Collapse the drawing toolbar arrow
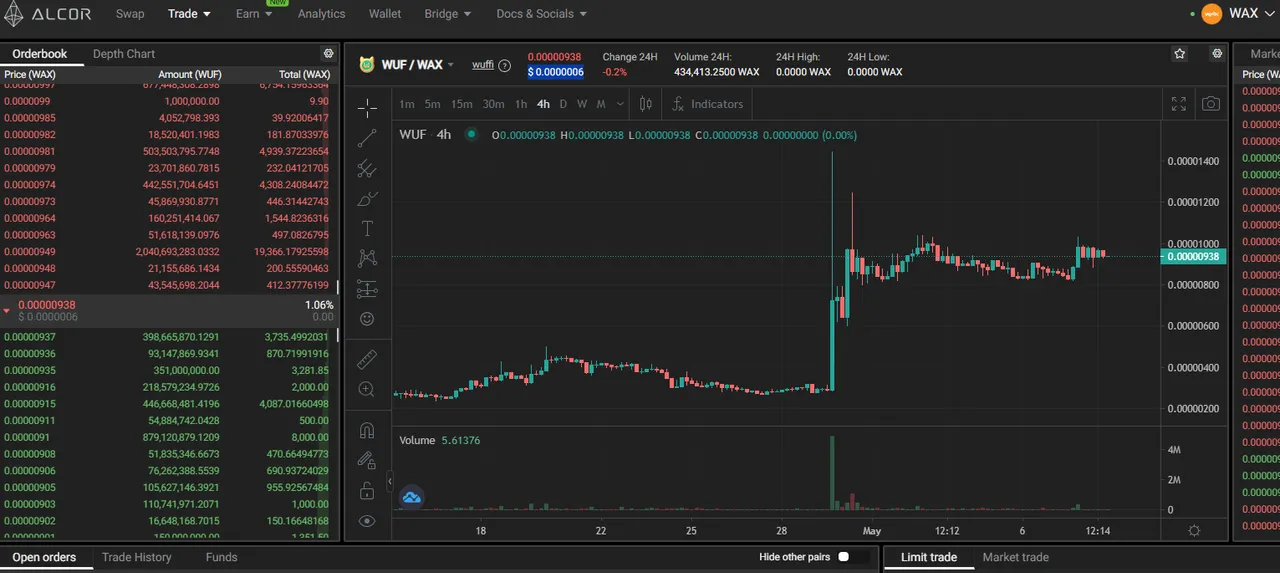Viewport: 1280px width, 573px height. 391,481
